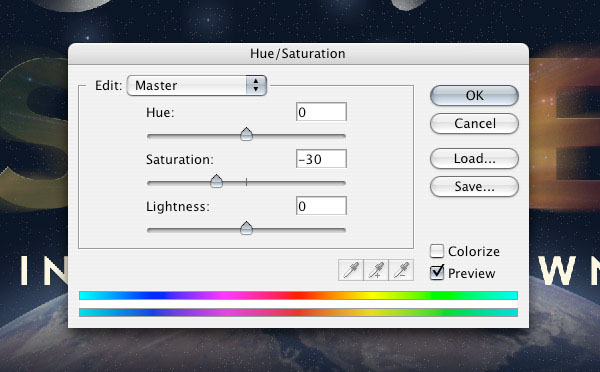The image size is (600, 372).
Task: Select the add-to-sample eyedropper tool
Action: pyautogui.click(x=376, y=270)
